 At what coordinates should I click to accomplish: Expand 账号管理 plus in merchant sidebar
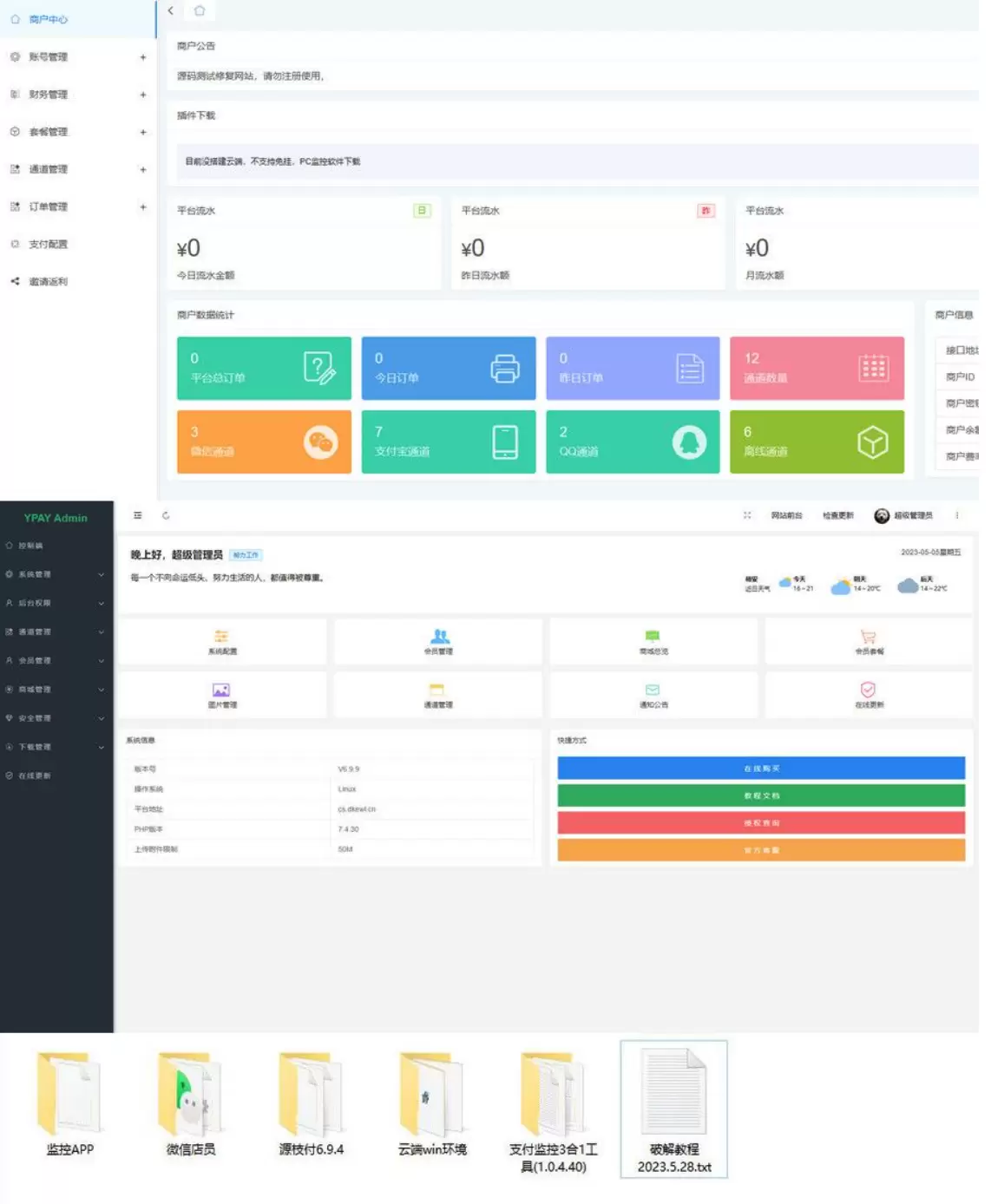(x=143, y=57)
